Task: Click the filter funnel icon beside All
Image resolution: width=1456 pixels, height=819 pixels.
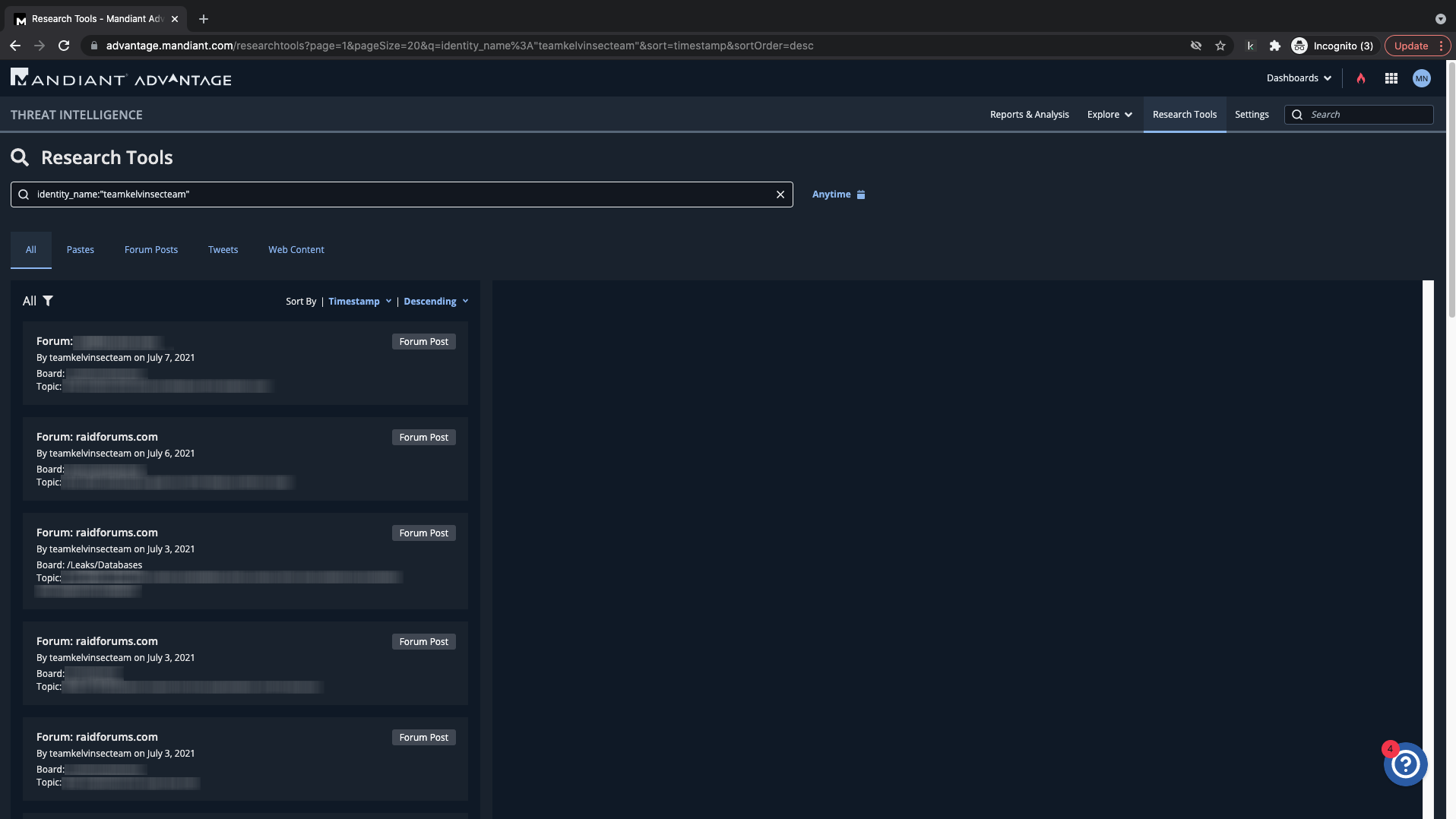Action: click(48, 301)
